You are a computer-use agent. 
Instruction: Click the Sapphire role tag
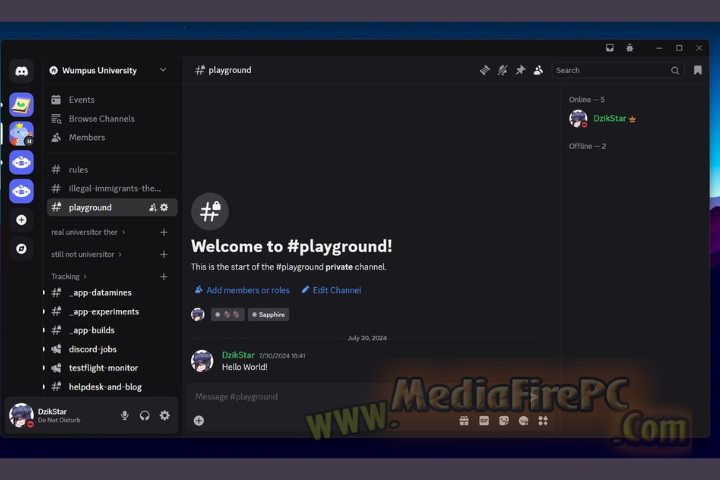click(268, 315)
